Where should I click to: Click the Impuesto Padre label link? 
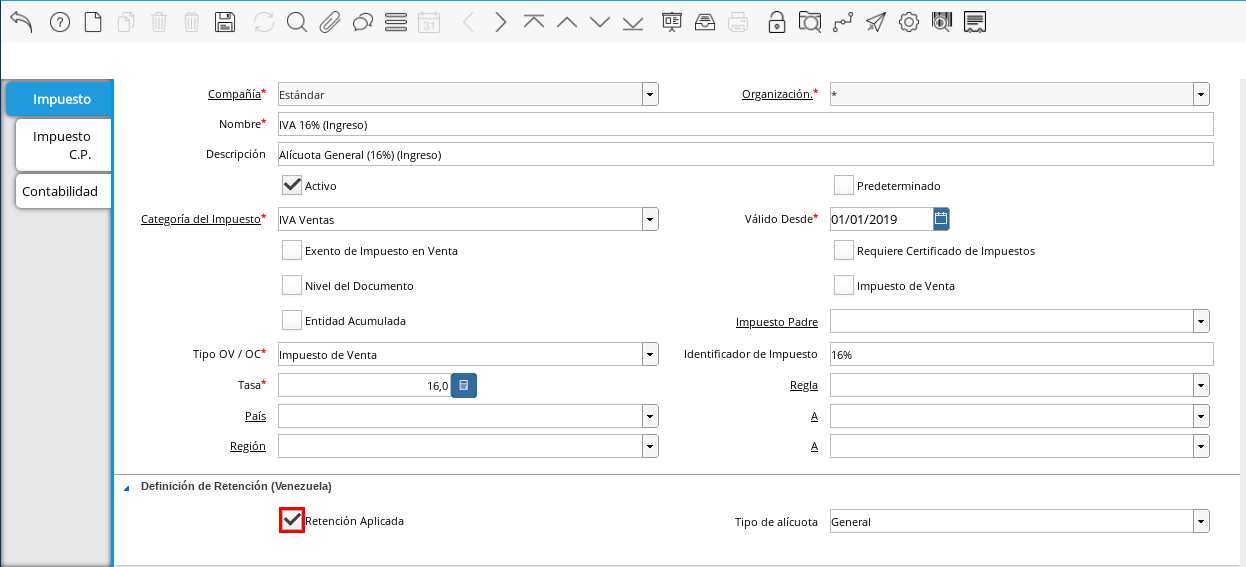pos(776,322)
